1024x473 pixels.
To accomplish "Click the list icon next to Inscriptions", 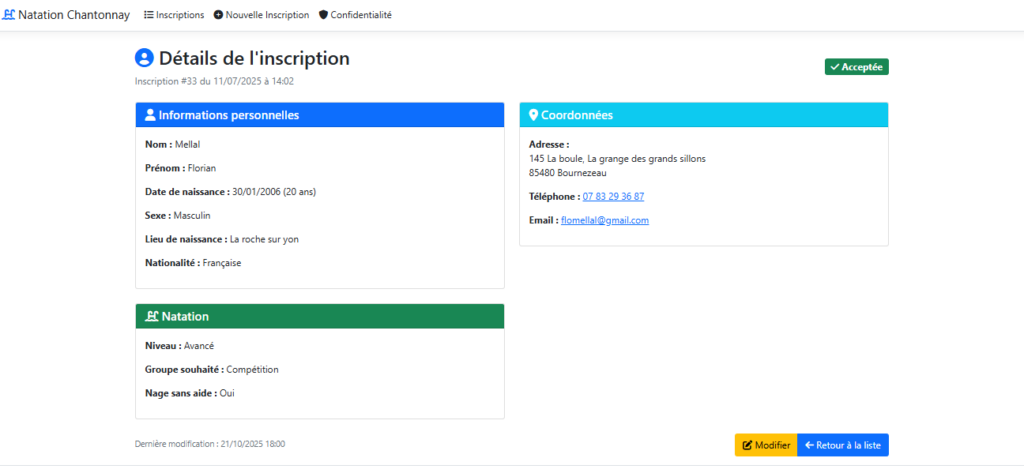I will 149,14.
